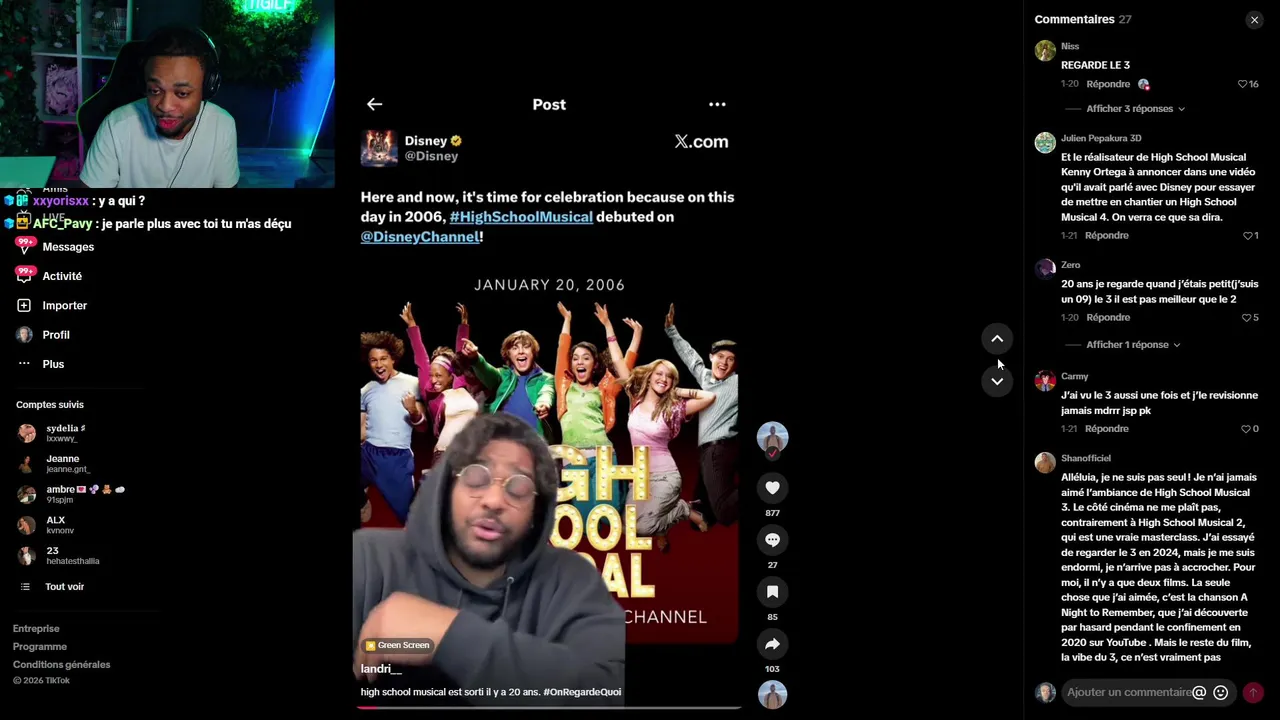Open Zero's avatar in comments

[1045, 268]
